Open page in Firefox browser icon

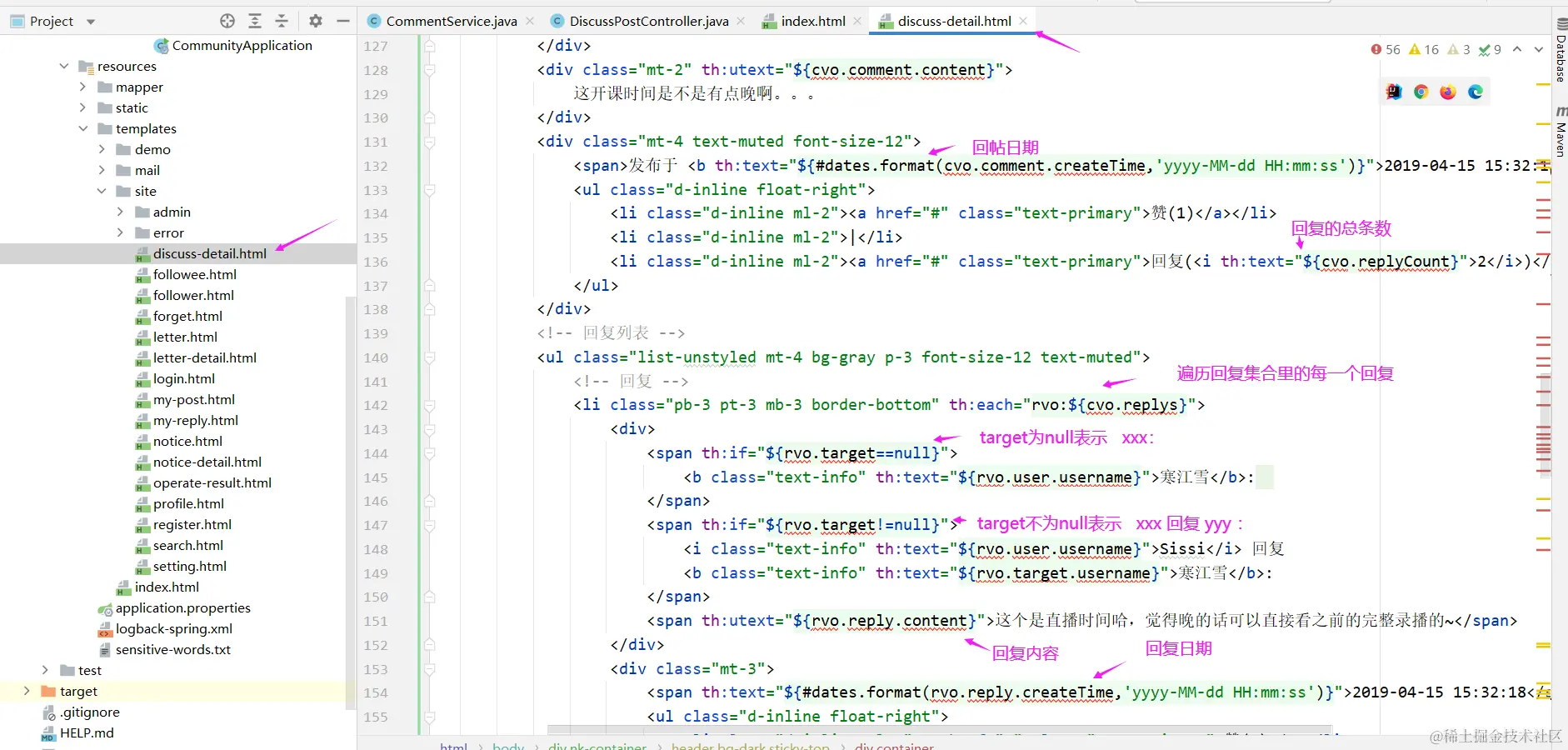click(1448, 92)
